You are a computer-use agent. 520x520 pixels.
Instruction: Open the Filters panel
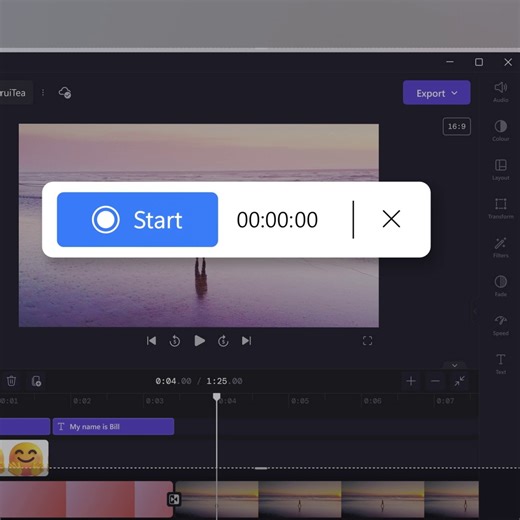501,247
